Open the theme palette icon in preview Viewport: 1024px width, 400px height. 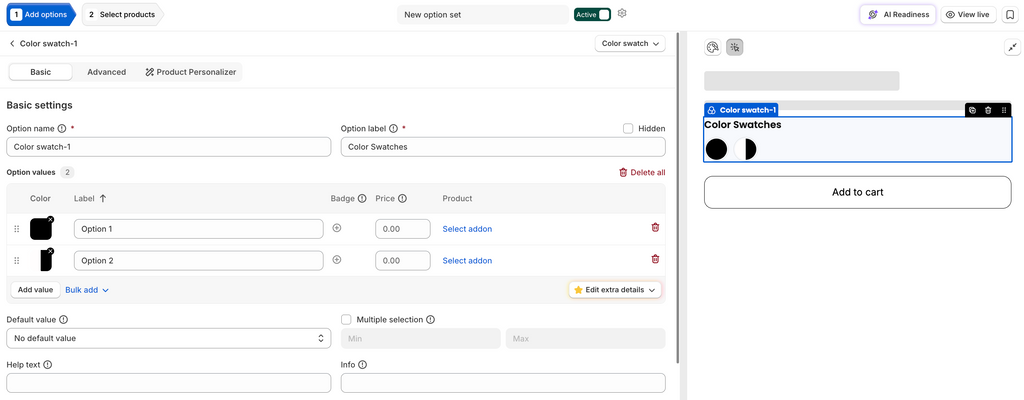point(712,47)
